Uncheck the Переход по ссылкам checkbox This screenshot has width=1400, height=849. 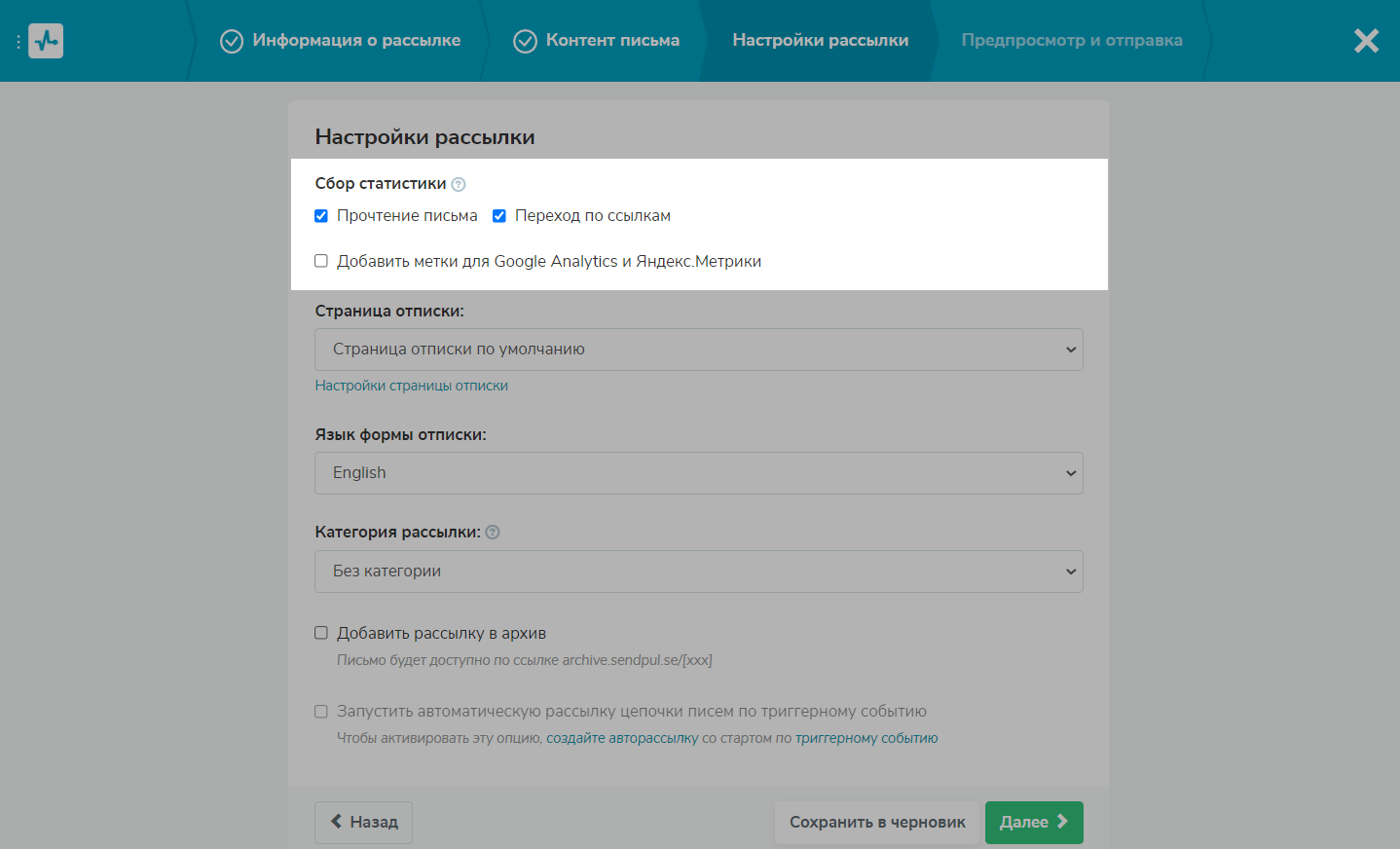[499, 216]
